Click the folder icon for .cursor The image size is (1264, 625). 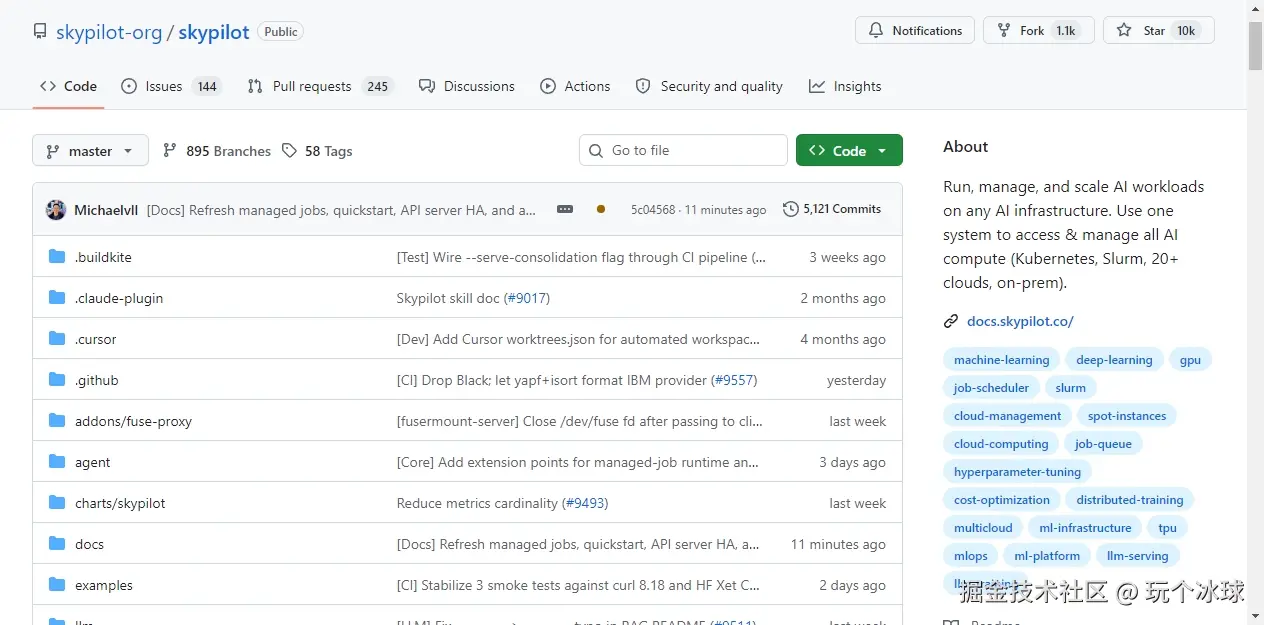[57, 339]
